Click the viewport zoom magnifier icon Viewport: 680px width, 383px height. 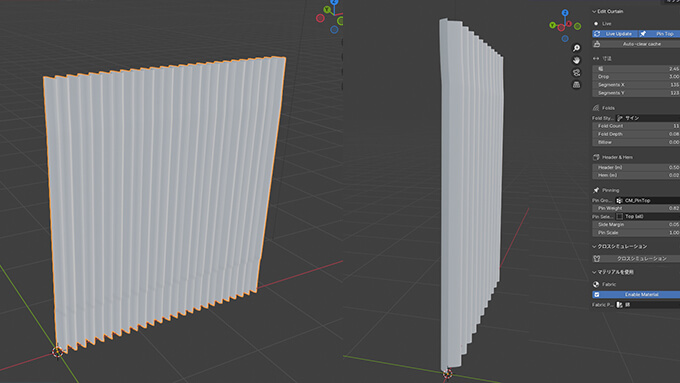click(576, 48)
